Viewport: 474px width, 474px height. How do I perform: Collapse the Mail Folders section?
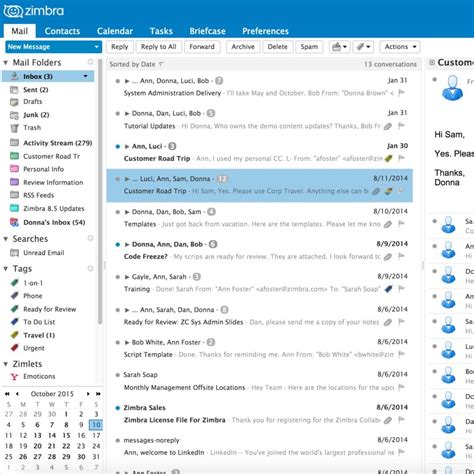tap(6, 62)
